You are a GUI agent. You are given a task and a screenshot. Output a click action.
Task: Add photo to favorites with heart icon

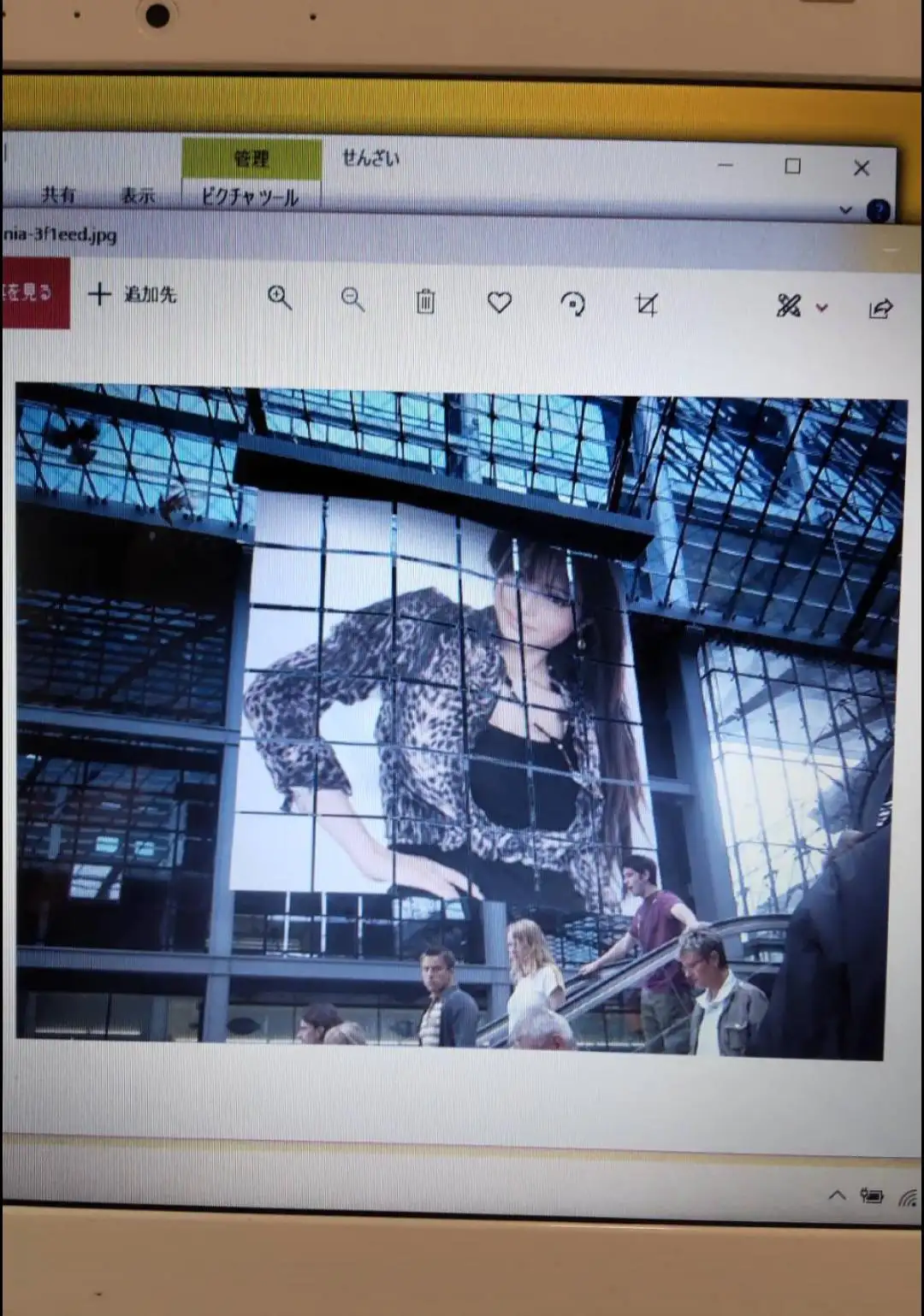pos(499,302)
